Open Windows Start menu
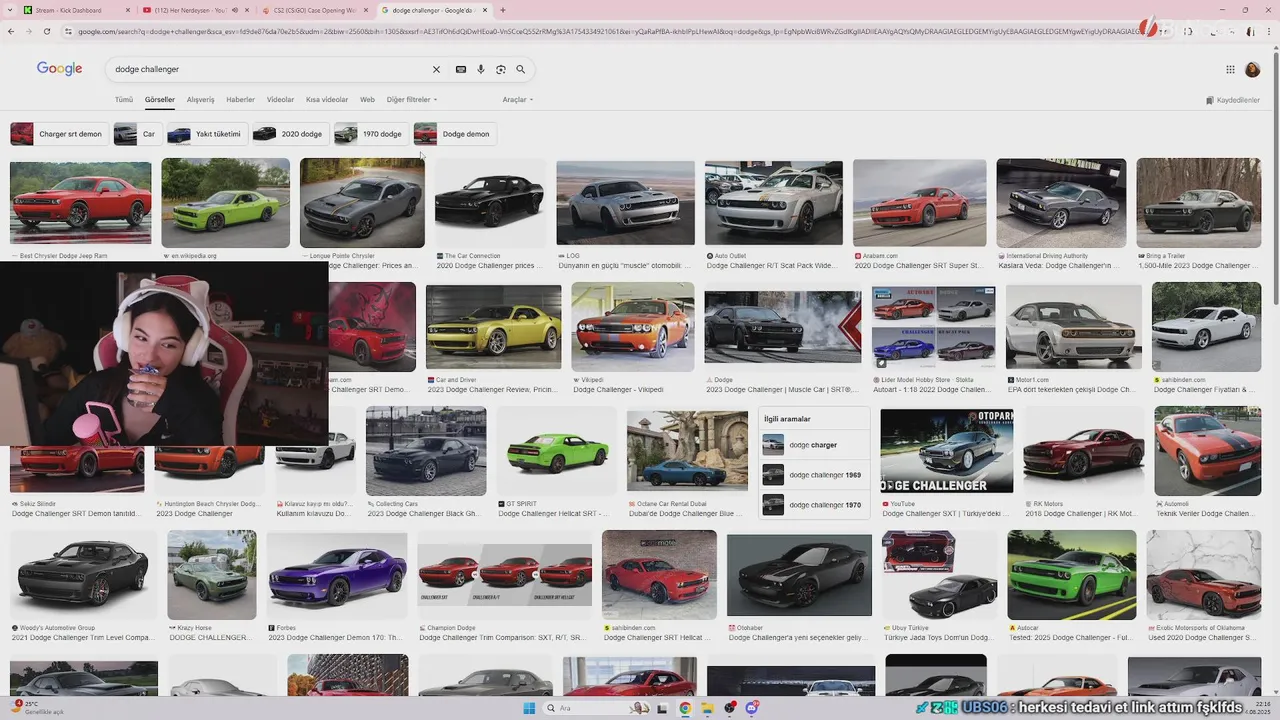 [x=529, y=708]
